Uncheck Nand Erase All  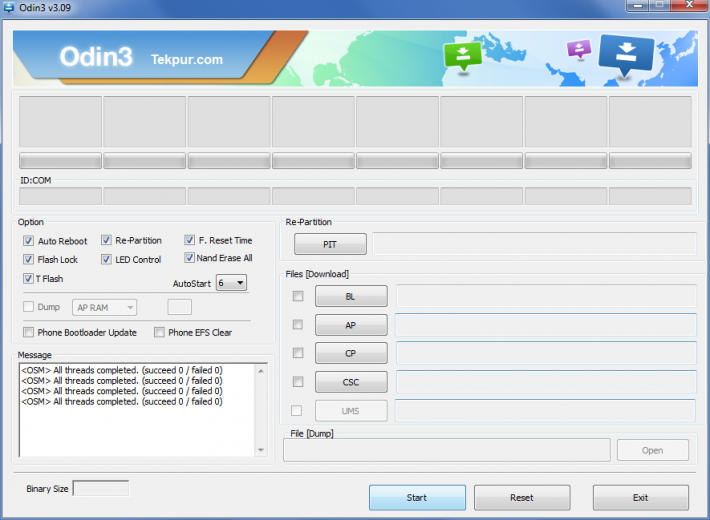(190, 258)
